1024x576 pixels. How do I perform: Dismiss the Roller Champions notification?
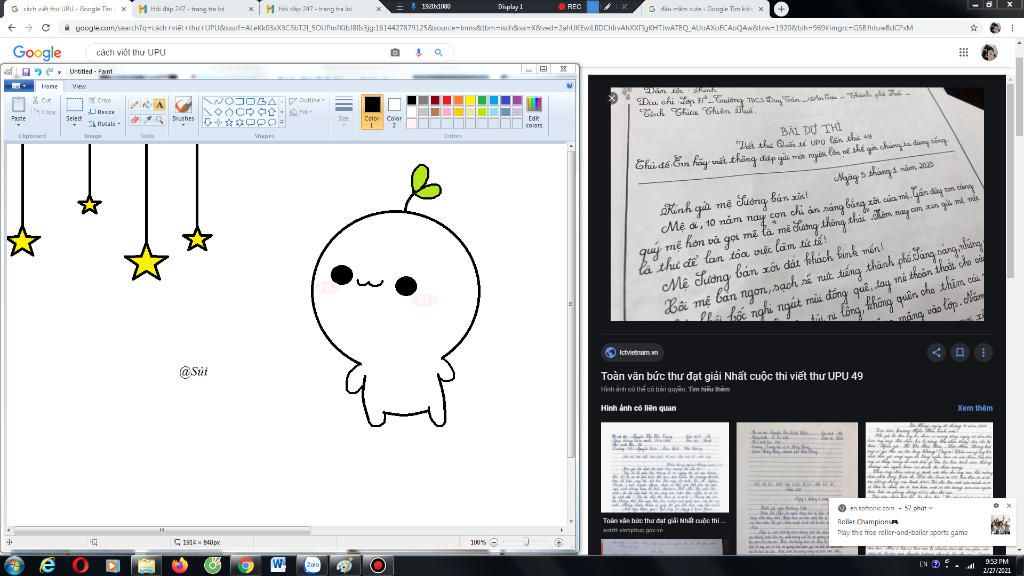click(1009, 505)
